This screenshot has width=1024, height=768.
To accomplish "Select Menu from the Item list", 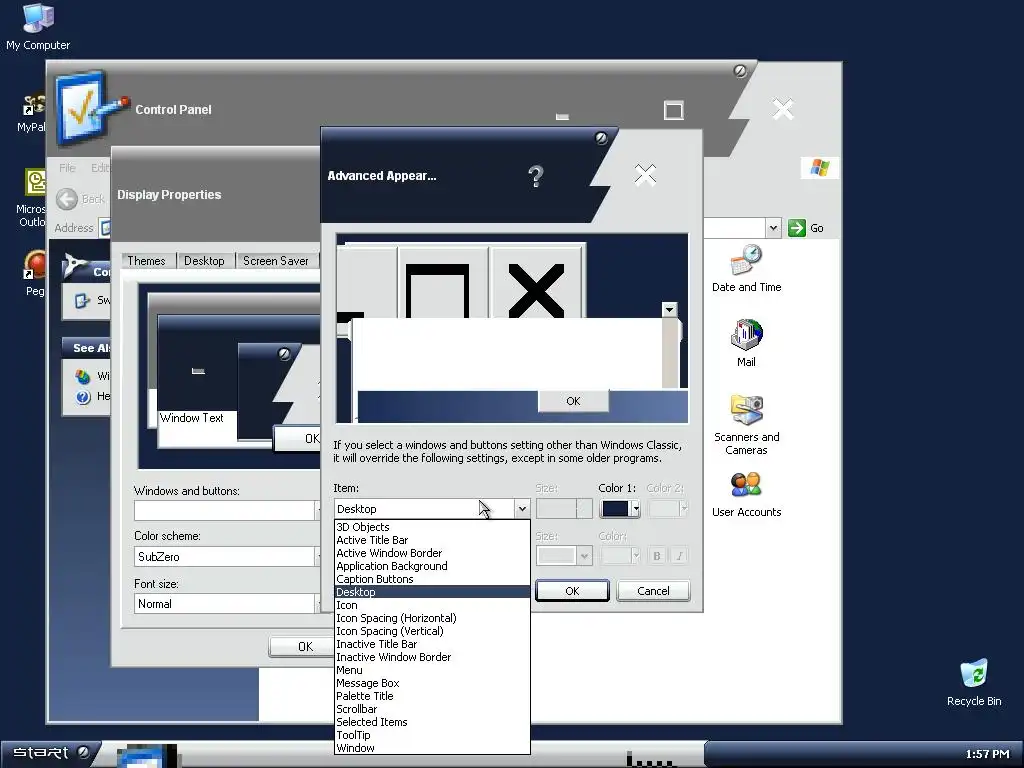I will point(432,670).
